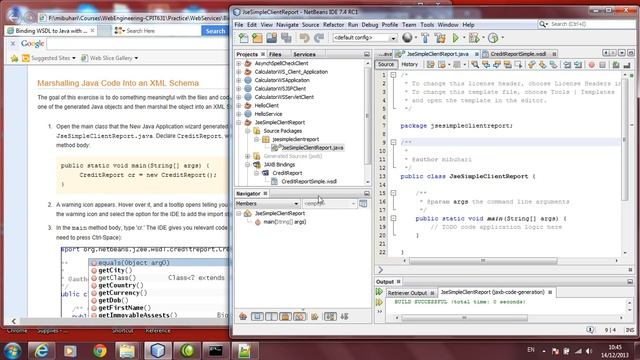This screenshot has height=360, width=640.
Task: Click the Open Project toolbar icon
Action: [x=271, y=38]
